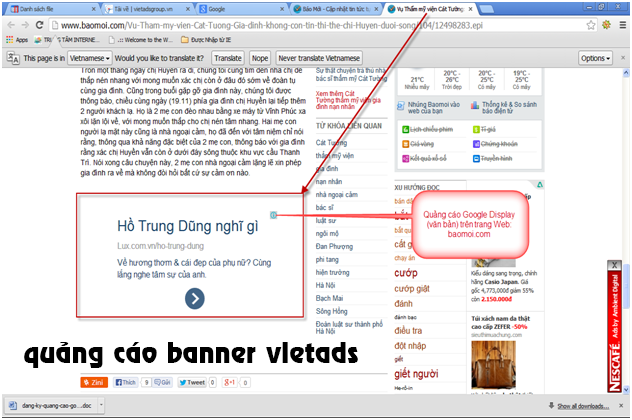
Task: Close the downloads bar
Action: click(x=621, y=405)
